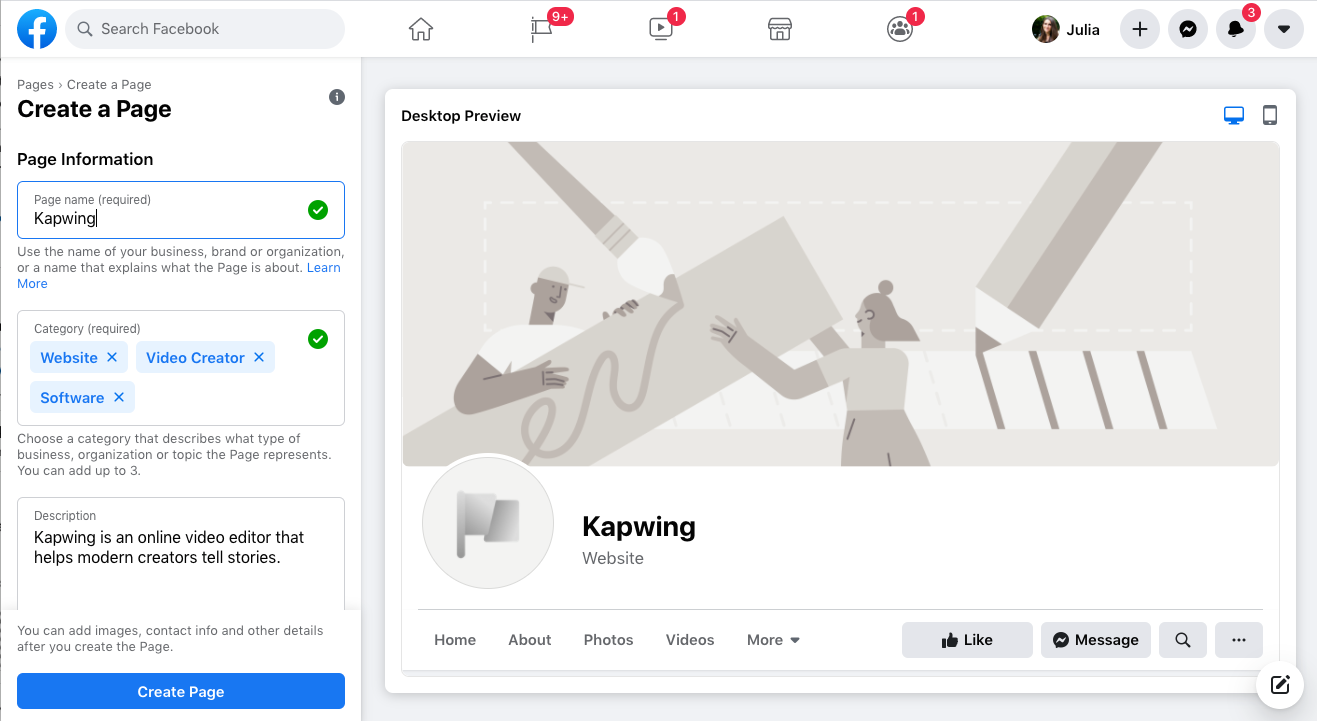The height and width of the screenshot is (721, 1317).
Task: Open the Pages flag icon
Action: (542, 30)
